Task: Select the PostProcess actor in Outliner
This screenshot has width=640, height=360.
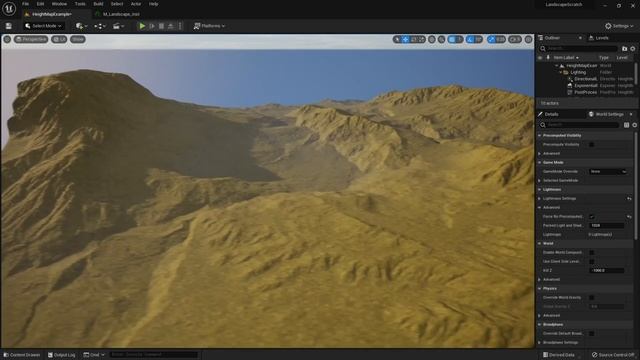Action: point(585,93)
